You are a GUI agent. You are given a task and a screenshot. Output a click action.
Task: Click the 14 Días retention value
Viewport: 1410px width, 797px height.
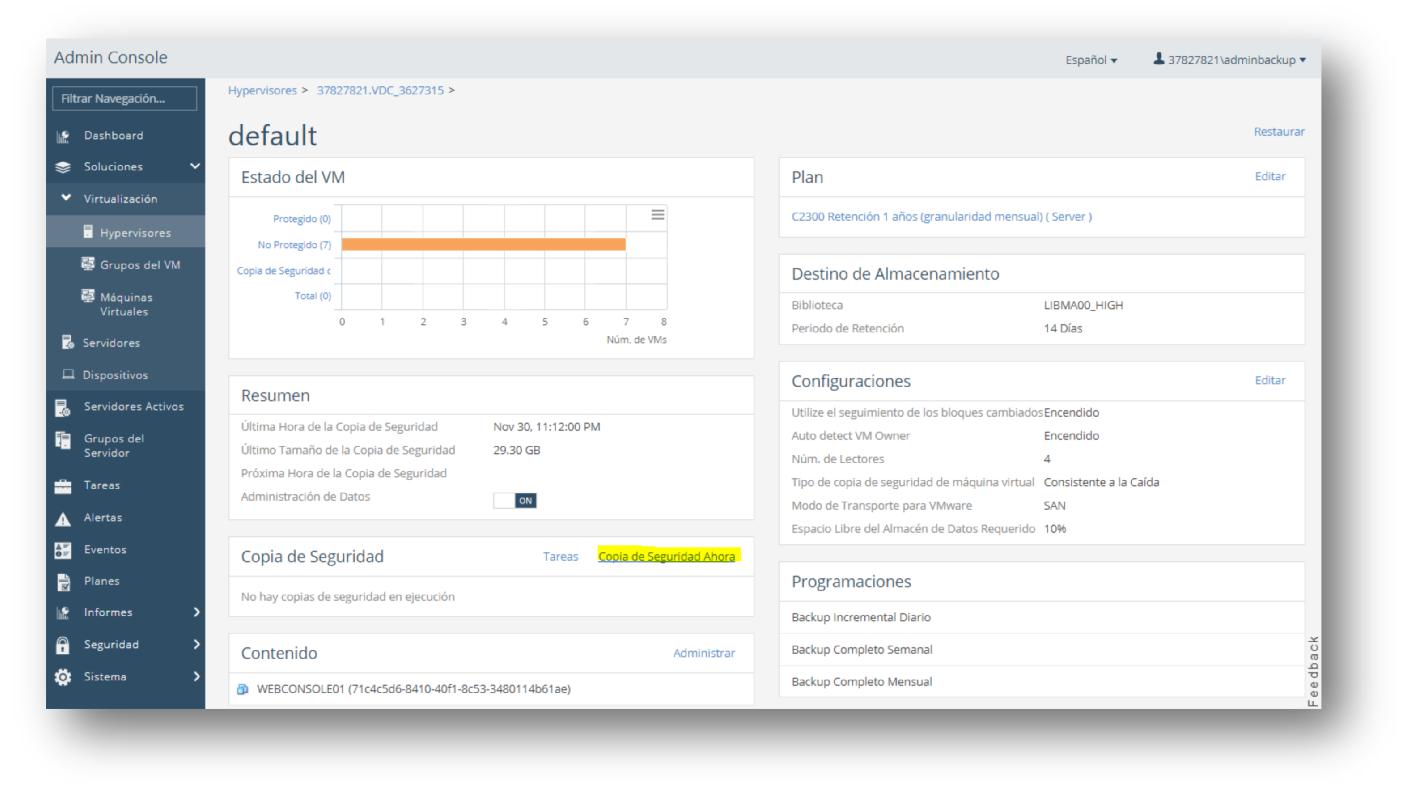(1063, 326)
